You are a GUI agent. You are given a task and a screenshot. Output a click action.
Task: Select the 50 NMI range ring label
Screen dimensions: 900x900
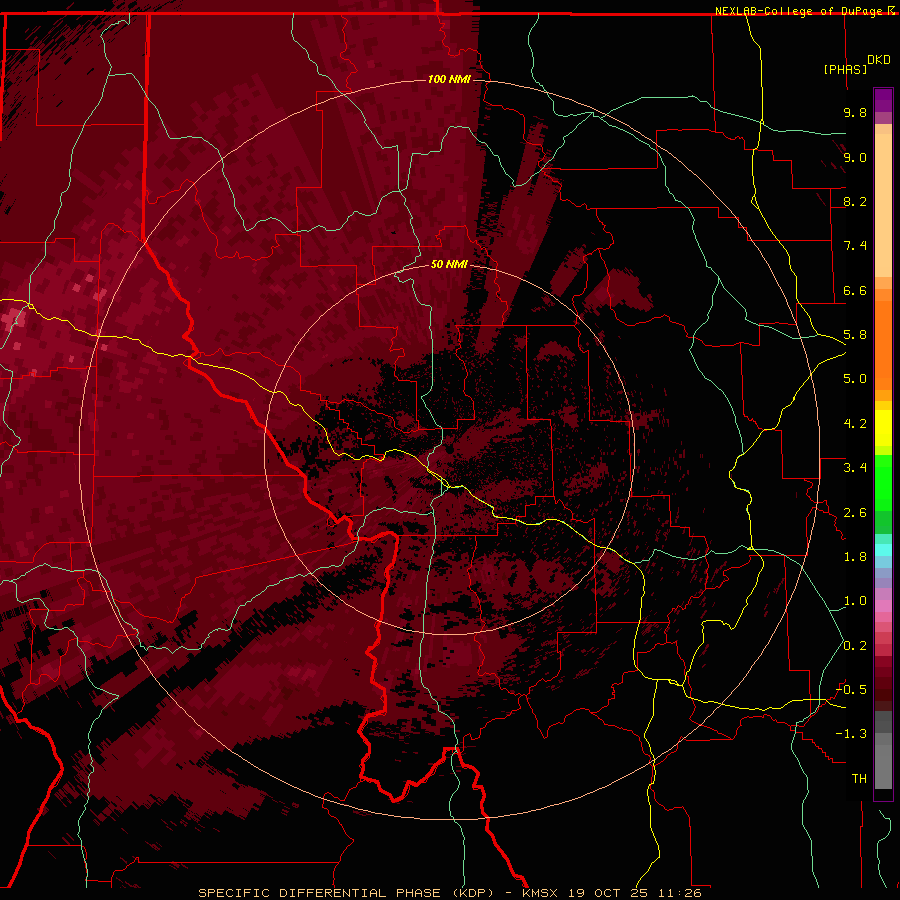click(449, 264)
